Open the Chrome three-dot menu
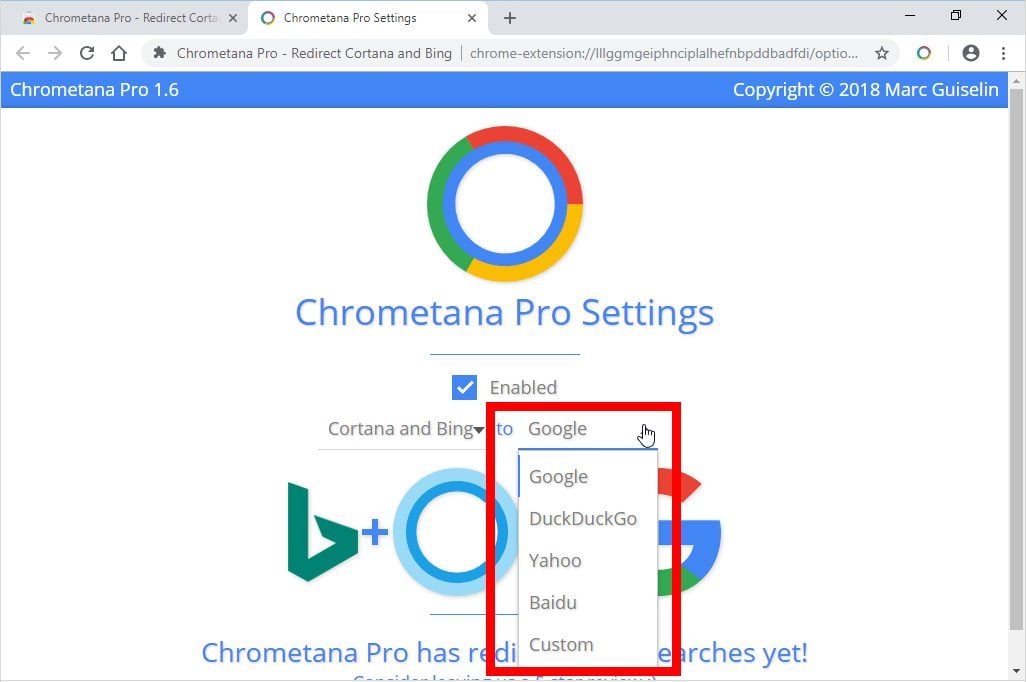This screenshot has width=1026, height=682. (x=1003, y=53)
